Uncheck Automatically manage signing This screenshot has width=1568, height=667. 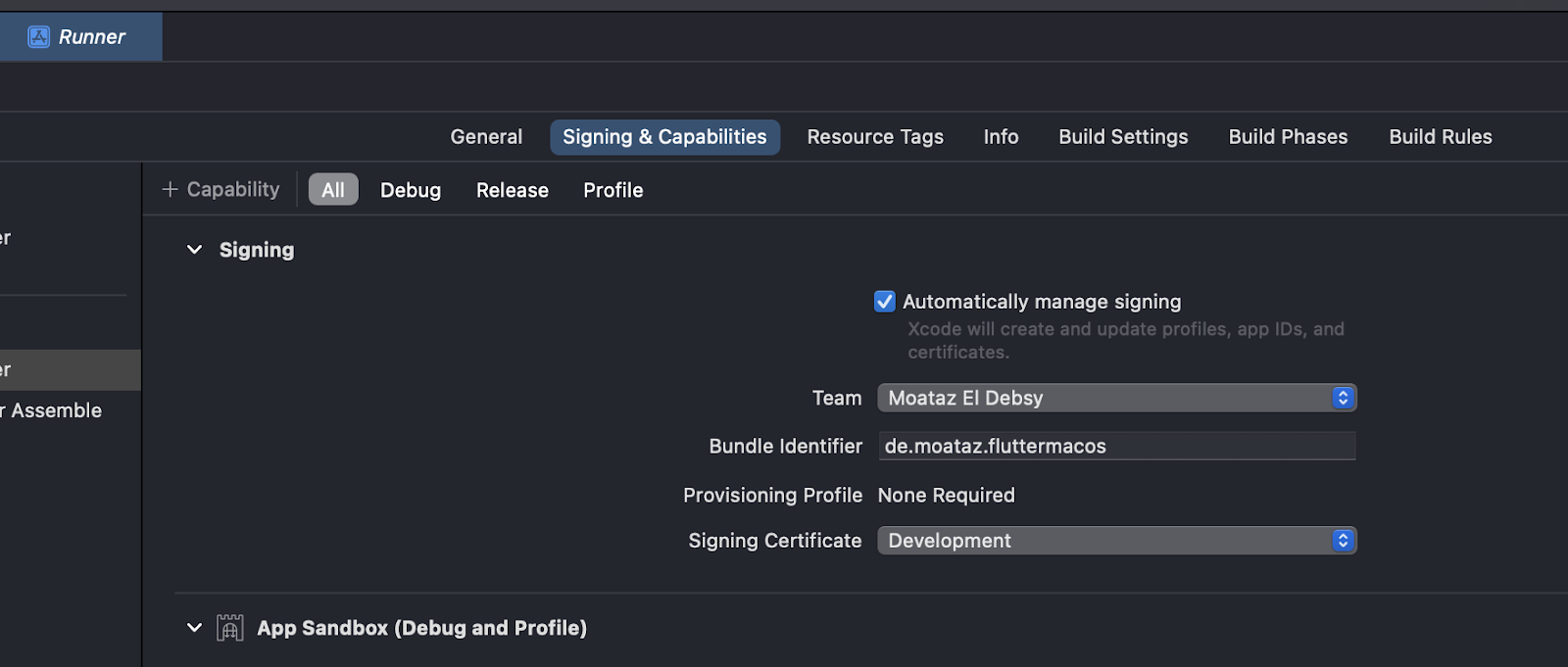(x=885, y=302)
